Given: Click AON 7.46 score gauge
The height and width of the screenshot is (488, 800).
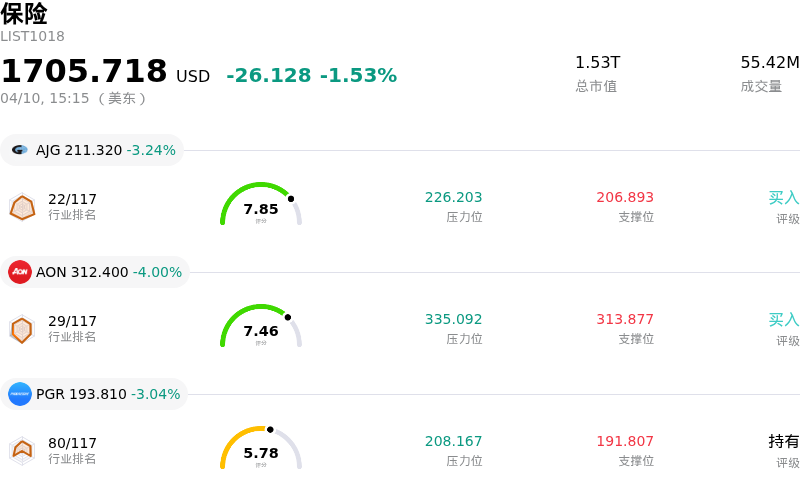Looking at the screenshot, I should click(x=261, y=329).
